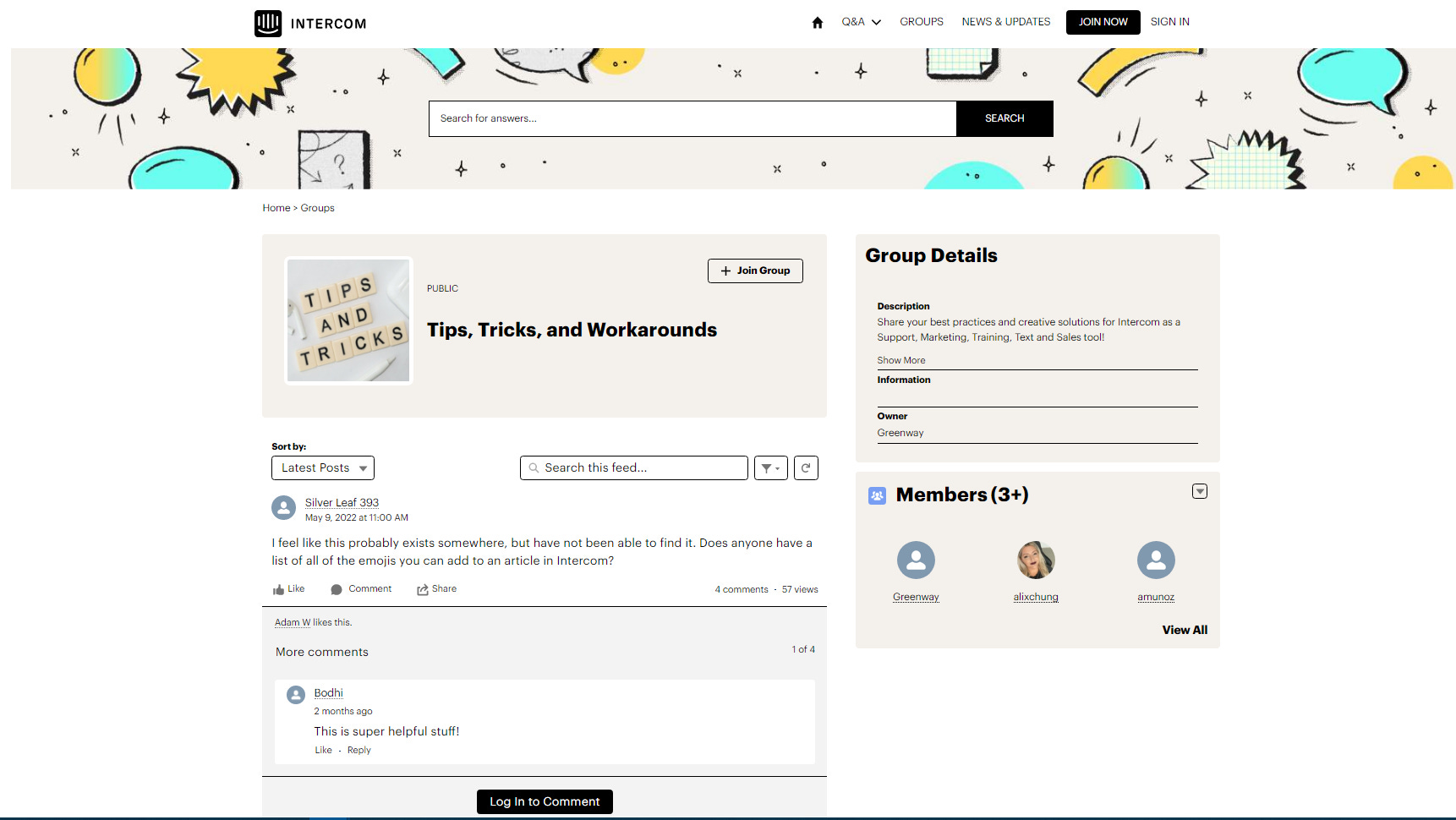This screenshot has width=1456, height=820.
Task: Open Adam W profile link
Action: [293, 622]
